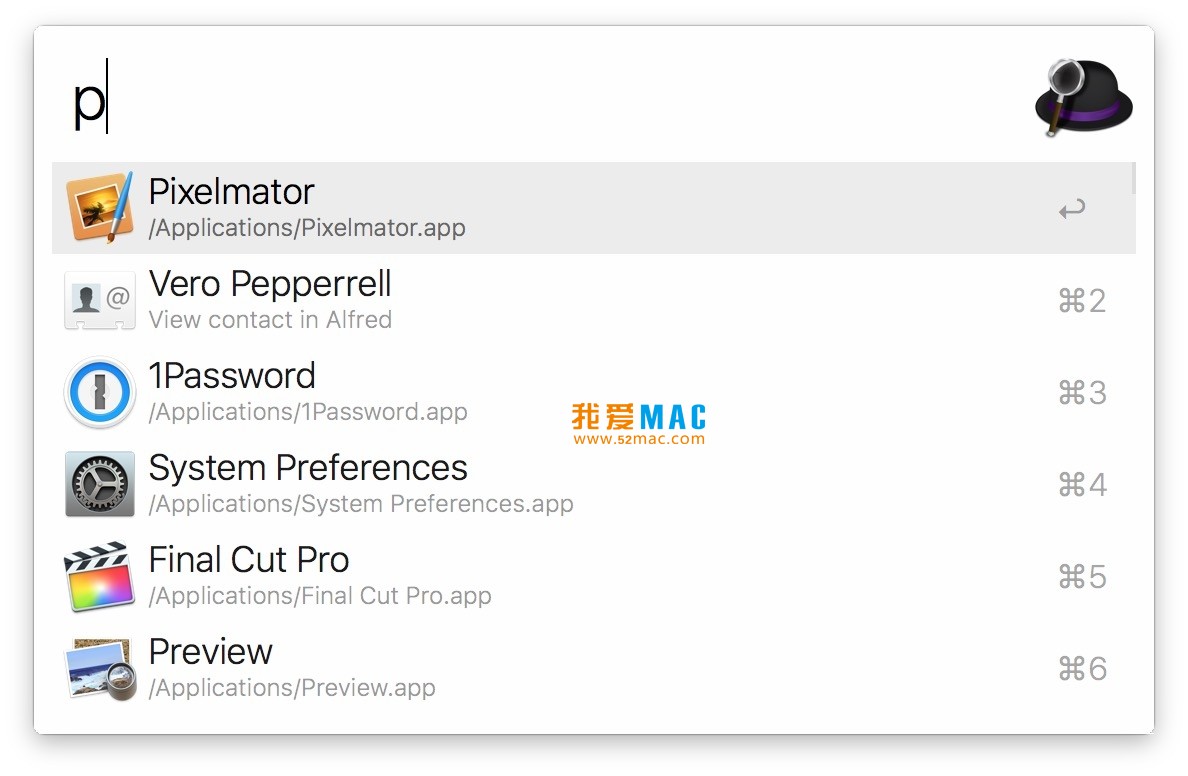The image size is (1188, 776).
Task: Click the Preview app icon
Action: [99, 668]
